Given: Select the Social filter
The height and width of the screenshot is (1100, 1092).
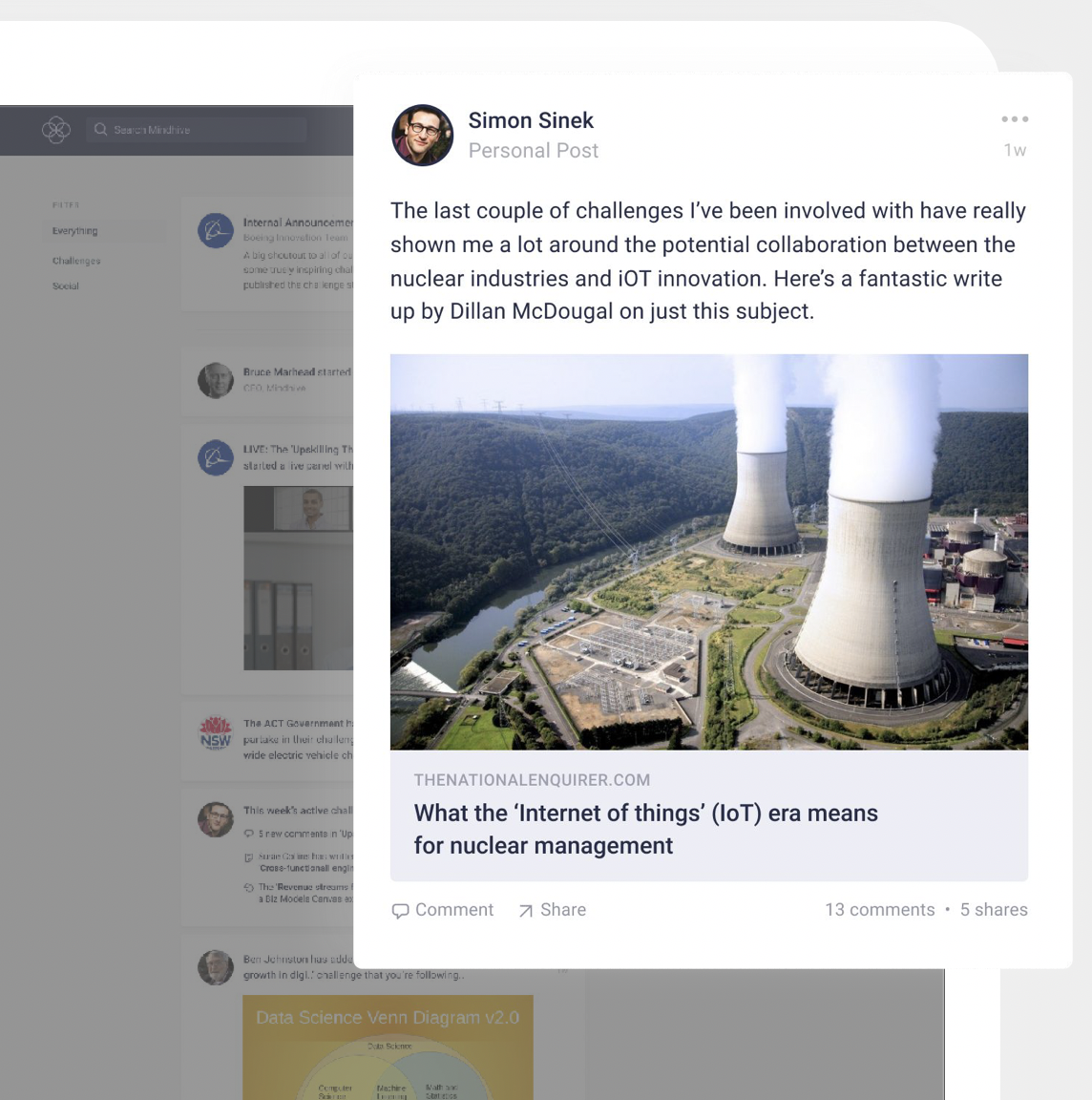Looking at the screenshot, I should (x=65, y=286).
